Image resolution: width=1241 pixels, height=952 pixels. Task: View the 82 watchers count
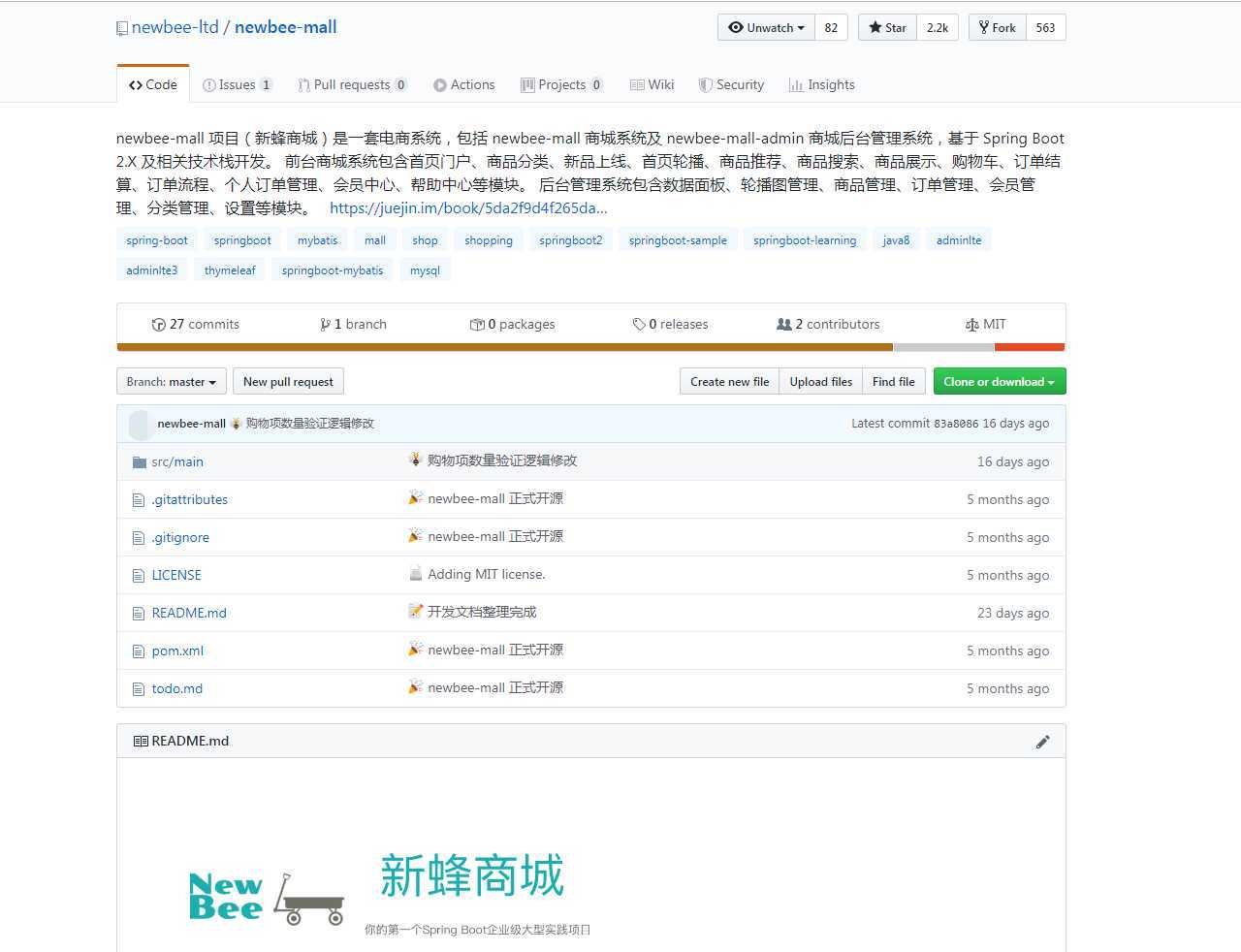831,27
